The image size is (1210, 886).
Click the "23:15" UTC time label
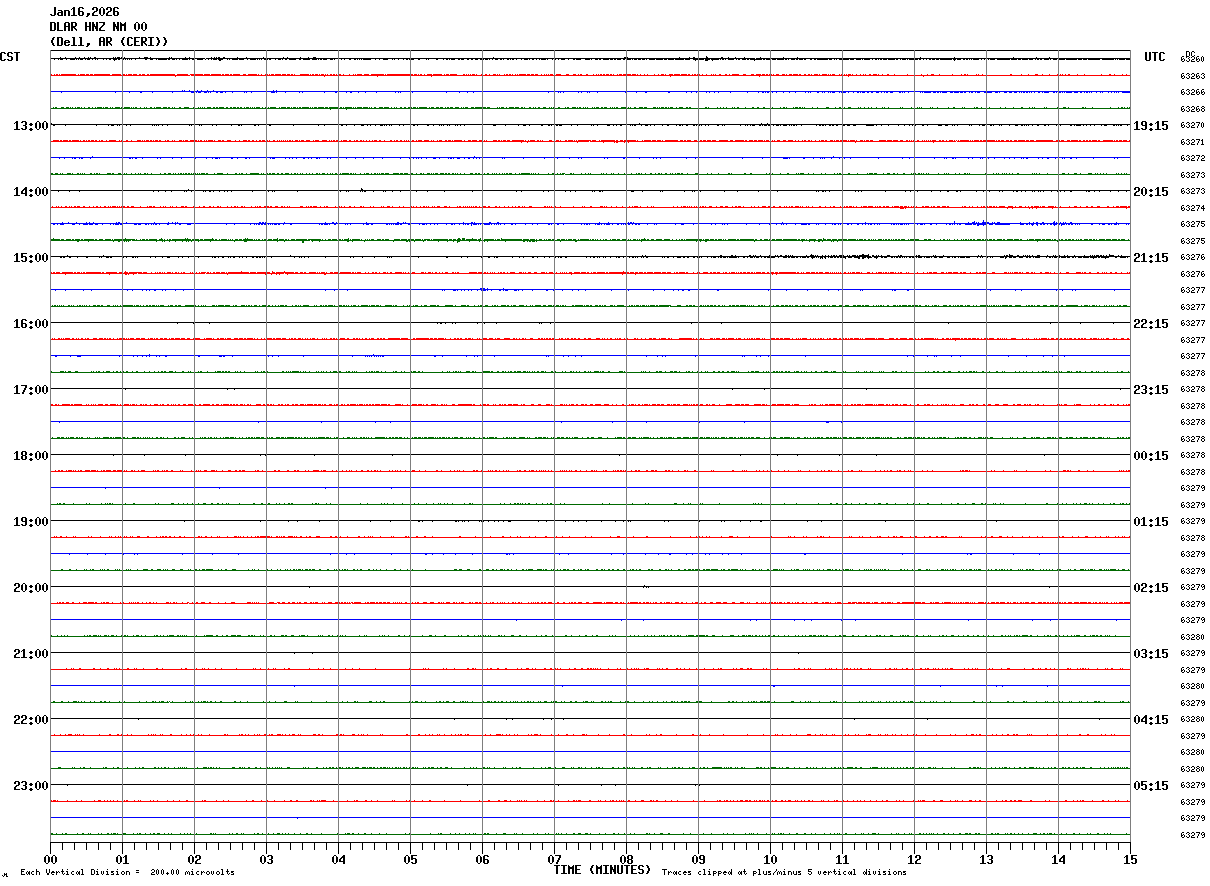[1150, 389]
